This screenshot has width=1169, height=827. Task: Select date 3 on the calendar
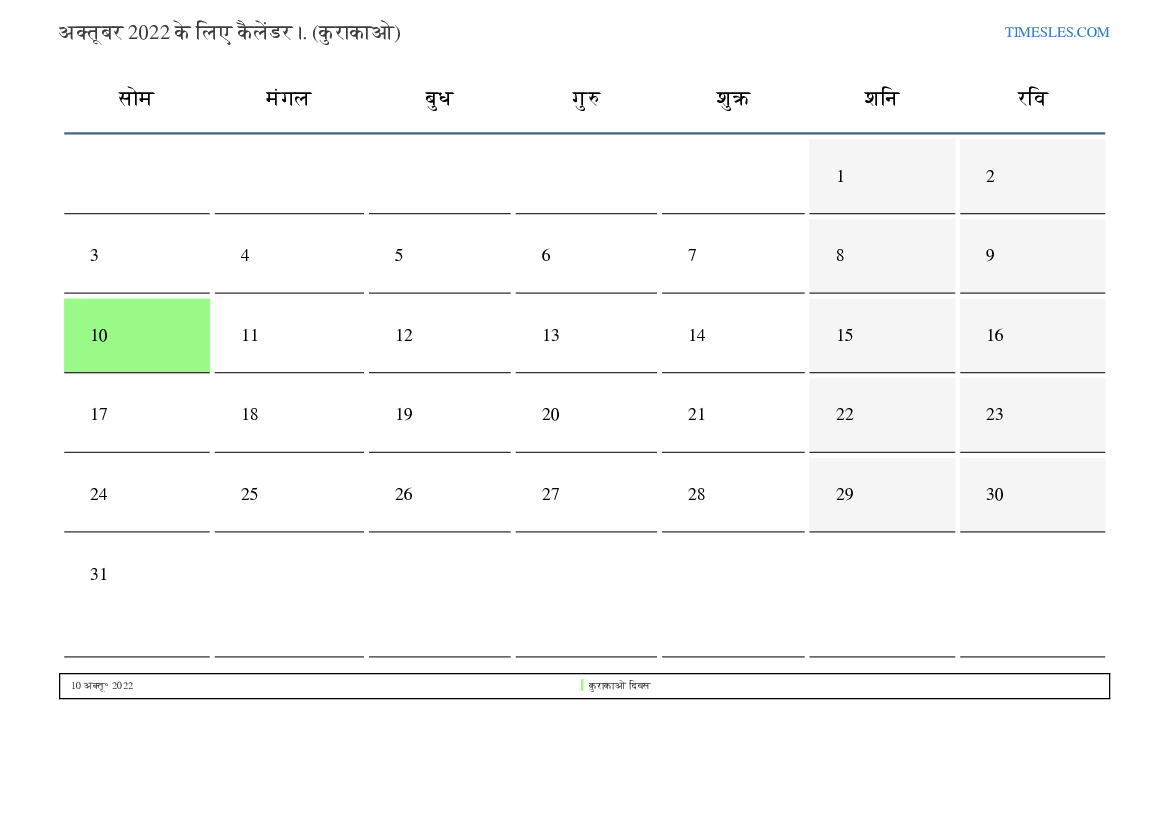pyautogui.click(x=136, y=256)
